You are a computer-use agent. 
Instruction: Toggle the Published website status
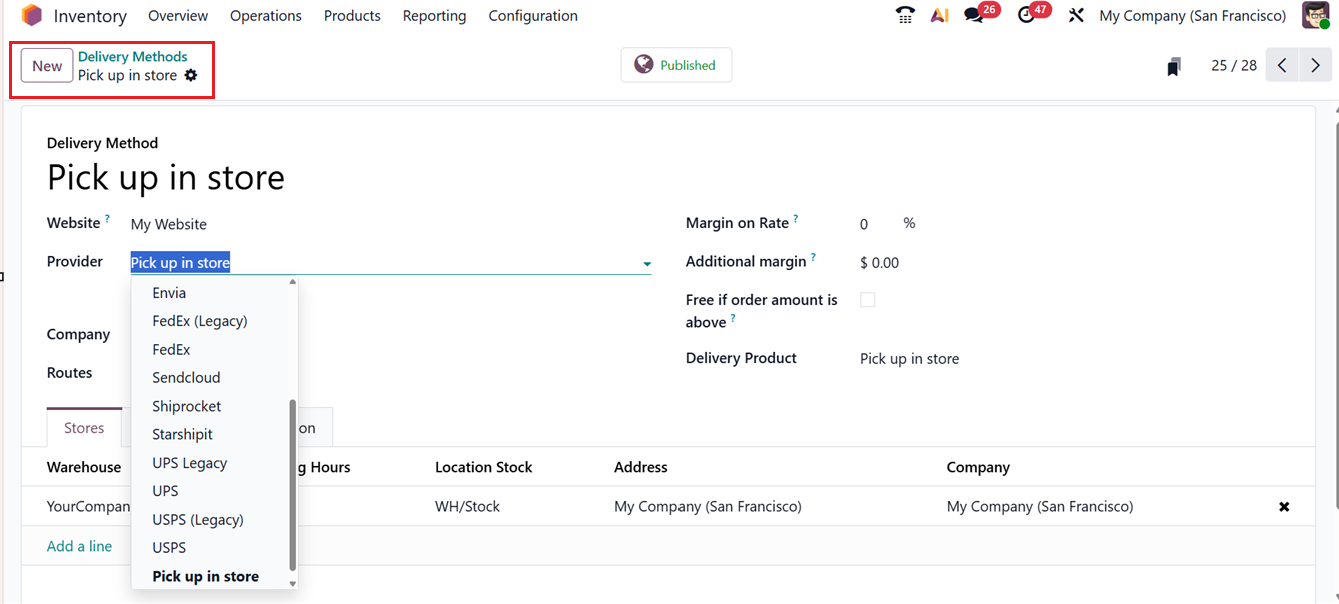[x=676, y=65]
